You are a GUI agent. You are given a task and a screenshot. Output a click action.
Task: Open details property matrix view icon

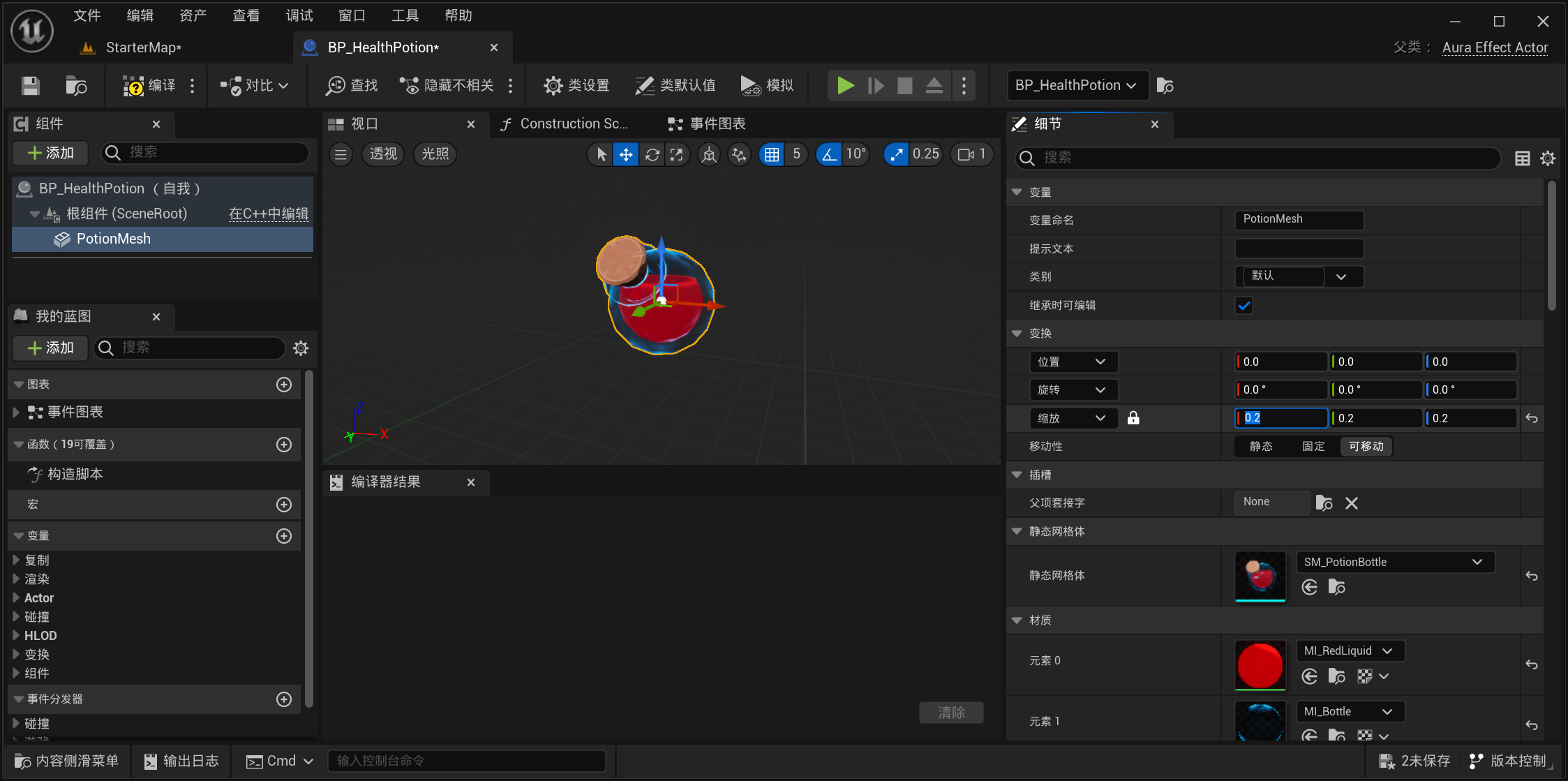[x=1522, y=158]
